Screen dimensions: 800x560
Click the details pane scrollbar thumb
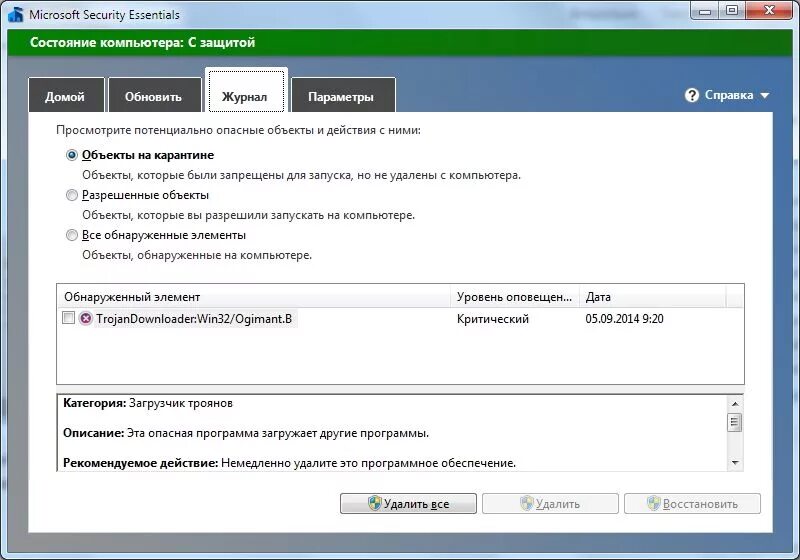[735, 422]
